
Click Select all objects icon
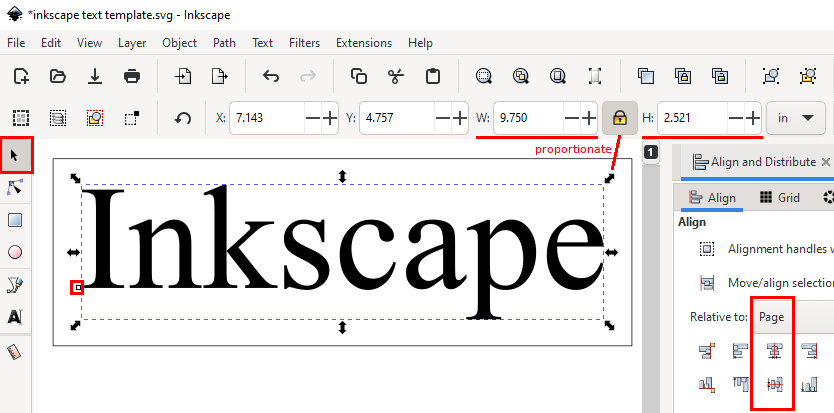(21, 118)
